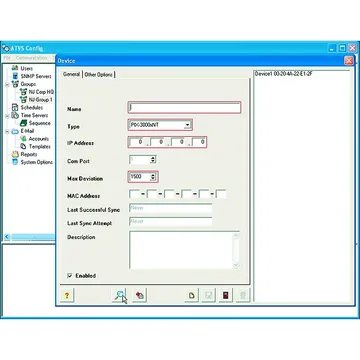The image size is (360, 360).
Task: Open Accounts under E-Mail
Action: (39, 139)
